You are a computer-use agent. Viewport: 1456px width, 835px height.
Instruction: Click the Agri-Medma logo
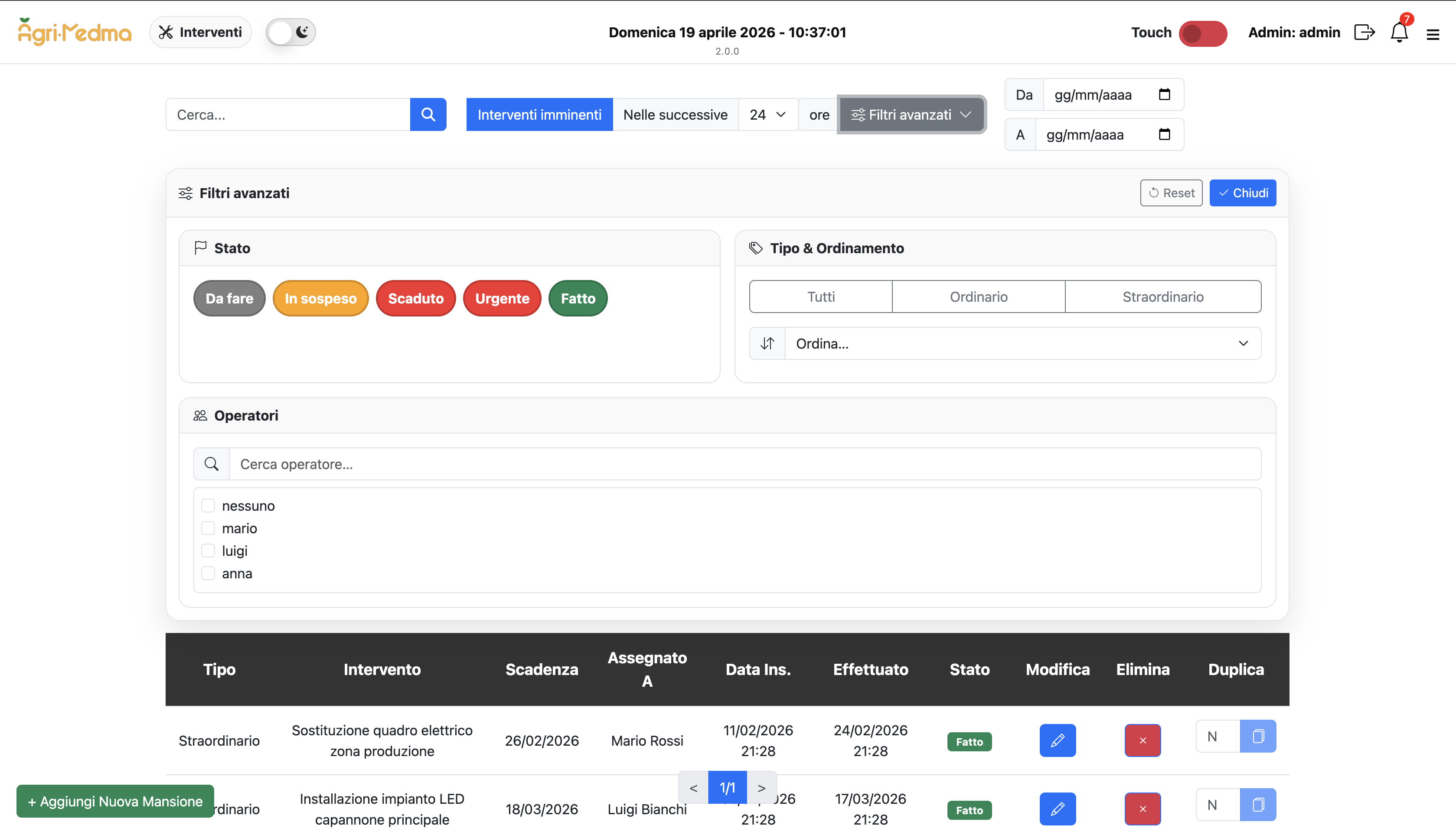[75, 32]
